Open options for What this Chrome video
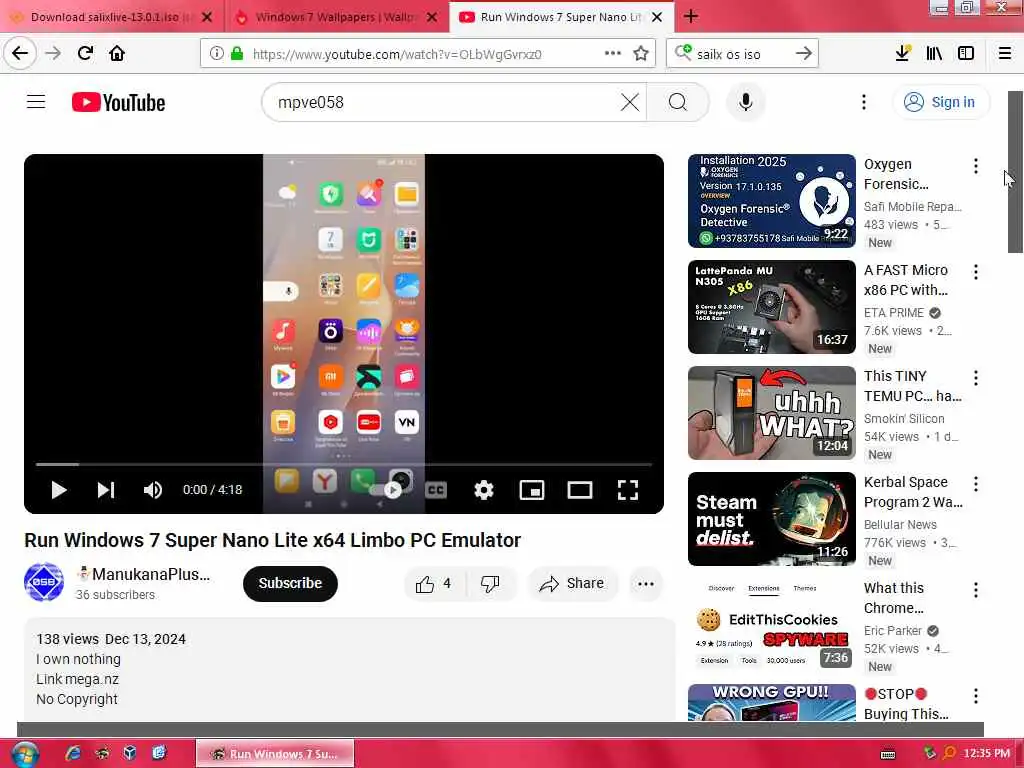Image resolution: width=1024 pixels, height=768 pixels. pyautogui.click(x=976, y=590)
